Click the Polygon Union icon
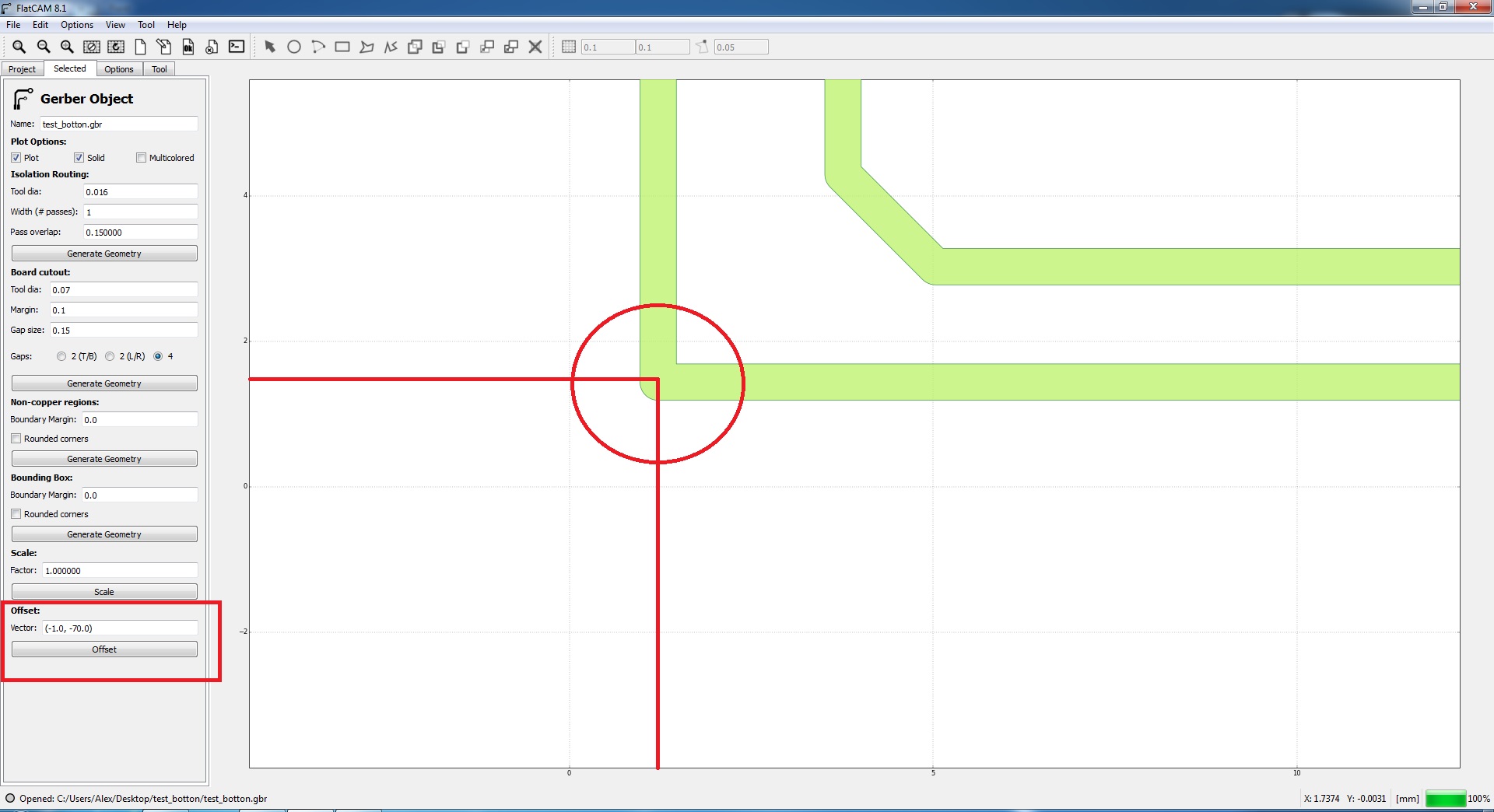This screenshot has width=1494, height=812. pyautogui.click(x=415, y=47)
